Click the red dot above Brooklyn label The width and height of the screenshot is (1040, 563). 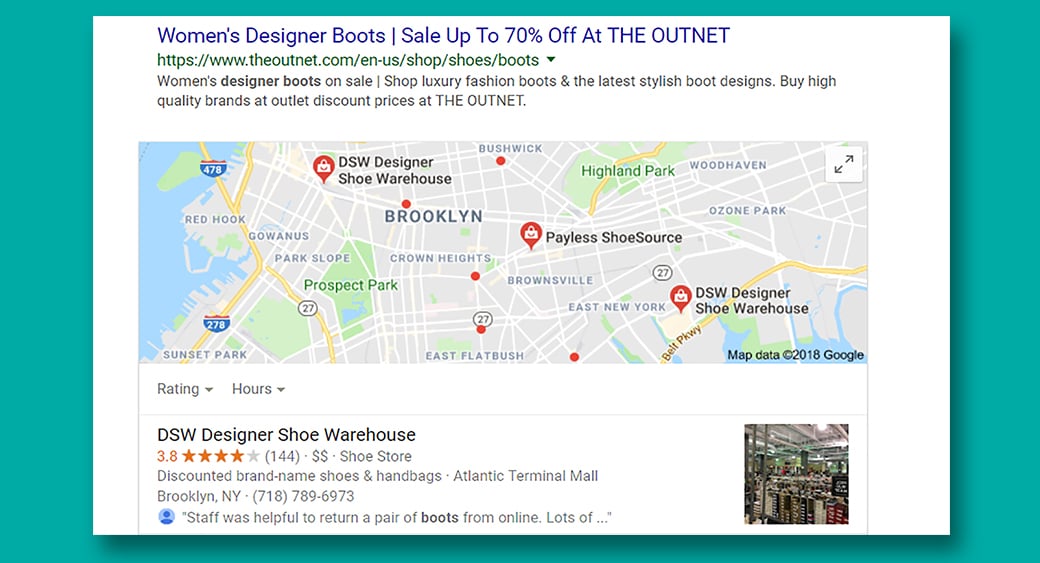[x=406, y=204]
